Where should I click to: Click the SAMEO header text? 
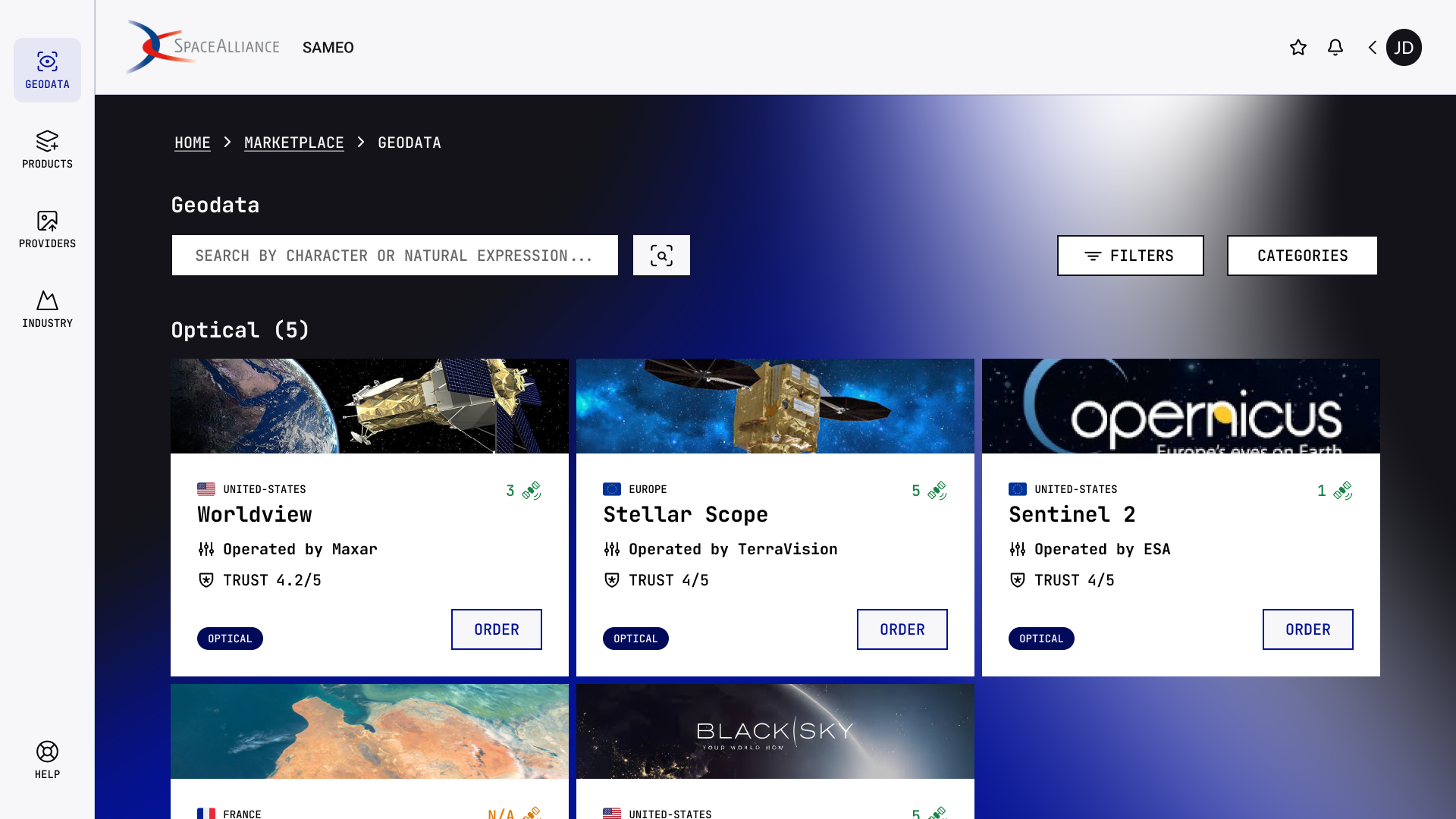(328, 48)
